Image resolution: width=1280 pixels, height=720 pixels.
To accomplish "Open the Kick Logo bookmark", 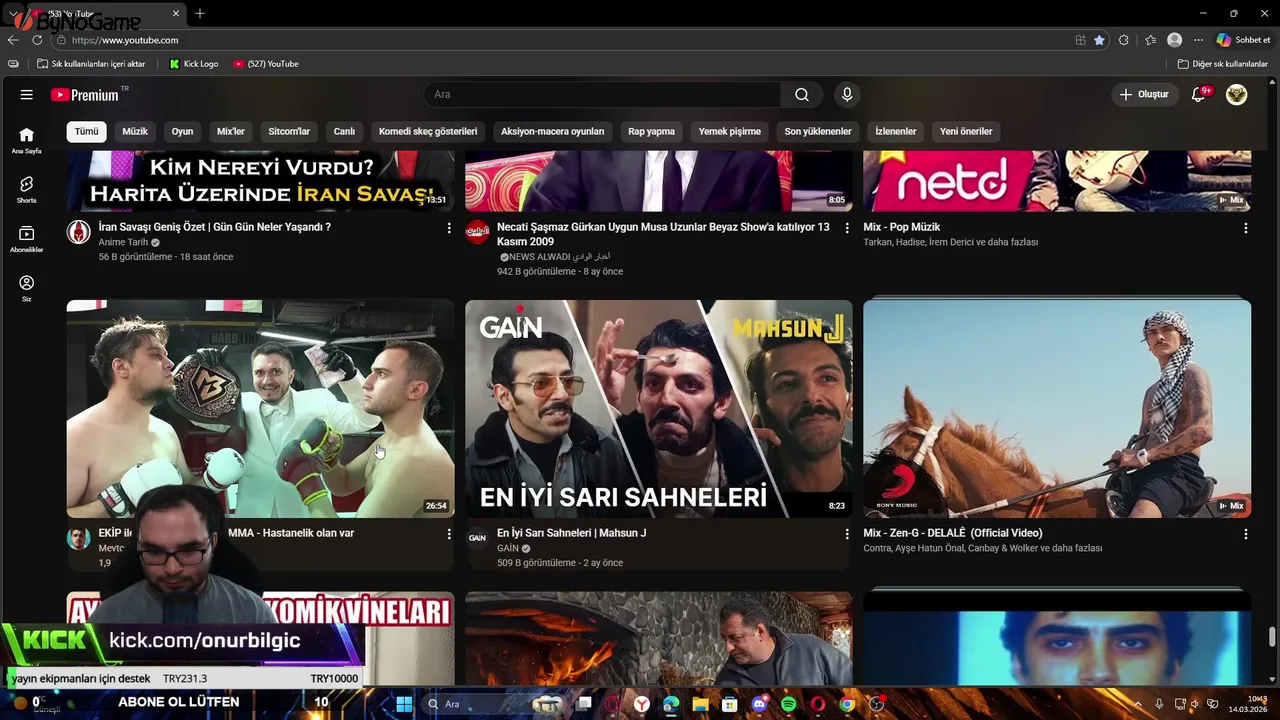I will [x=194, y=64].
